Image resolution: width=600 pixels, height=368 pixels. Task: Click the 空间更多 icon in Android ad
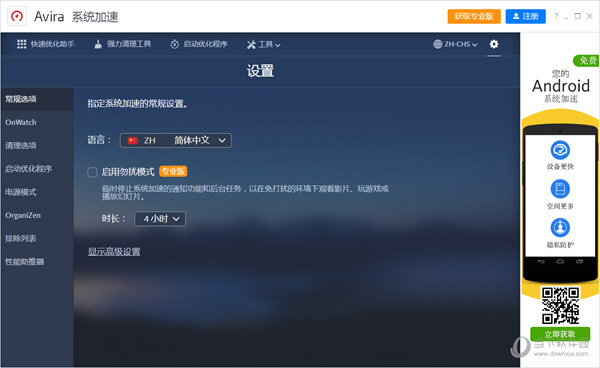pyautogui.click(x=560, y=189)
